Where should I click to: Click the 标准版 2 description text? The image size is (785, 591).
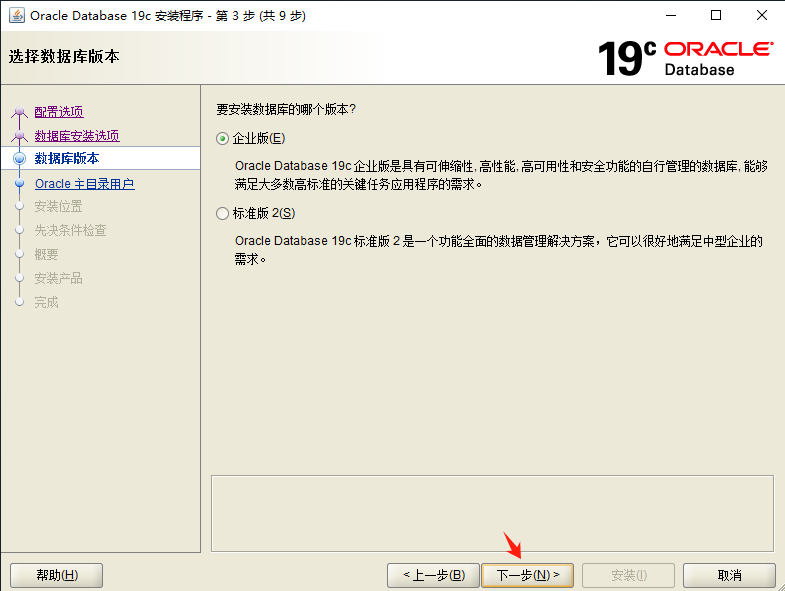(499, 250)
